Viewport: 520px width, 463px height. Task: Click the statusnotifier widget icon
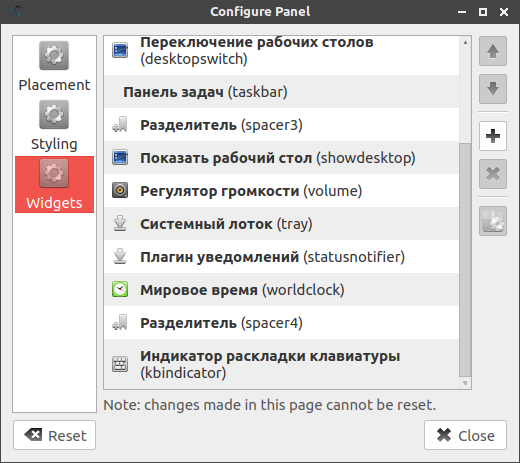pyautogui.click(x=120, y=257)
